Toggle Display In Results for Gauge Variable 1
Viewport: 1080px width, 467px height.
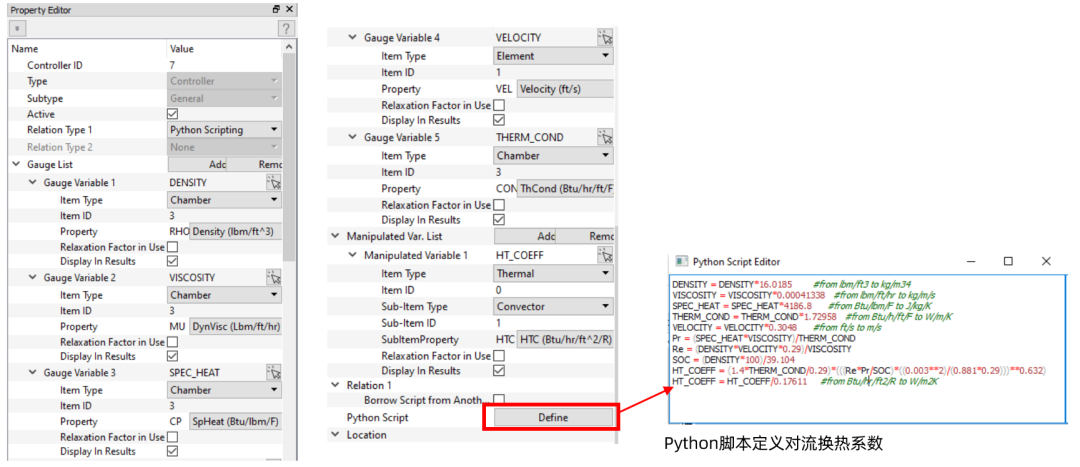click(x=173, y=262)
